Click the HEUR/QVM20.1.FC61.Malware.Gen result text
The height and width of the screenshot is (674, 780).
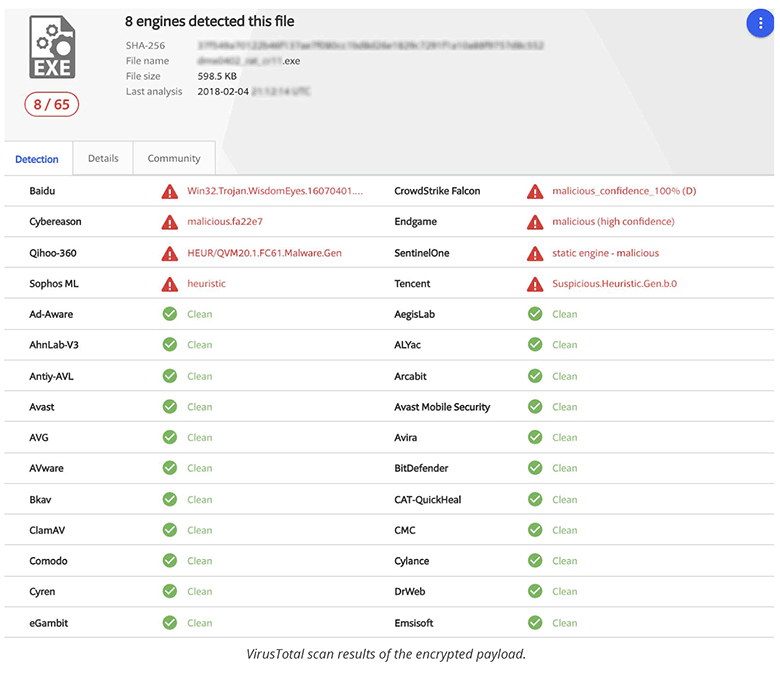[264, 253]
